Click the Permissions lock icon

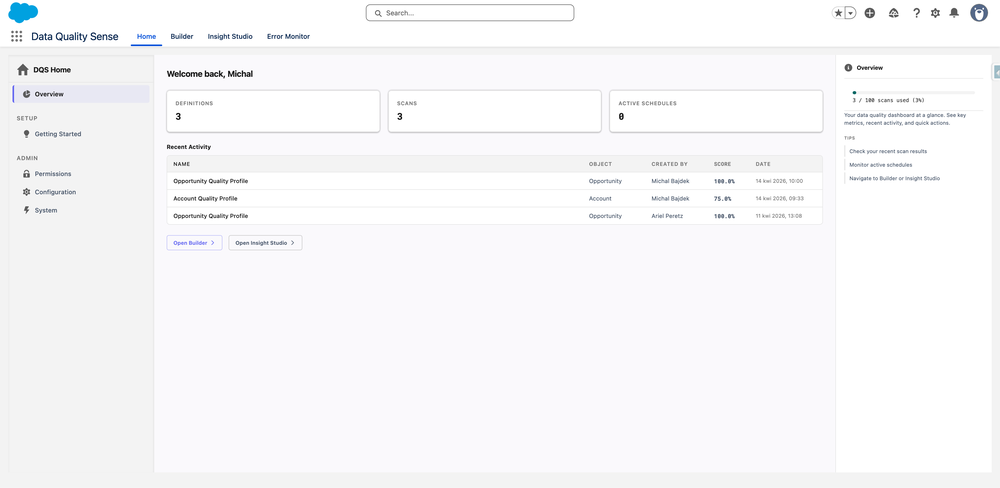coord(26,174)
